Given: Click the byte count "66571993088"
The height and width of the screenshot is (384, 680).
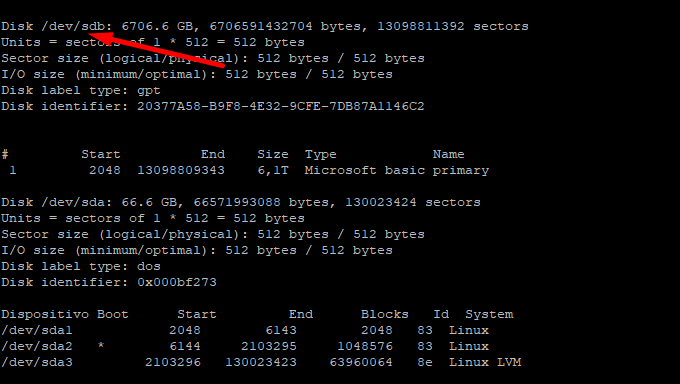Looking at the screenshot, I should [237, 203].
